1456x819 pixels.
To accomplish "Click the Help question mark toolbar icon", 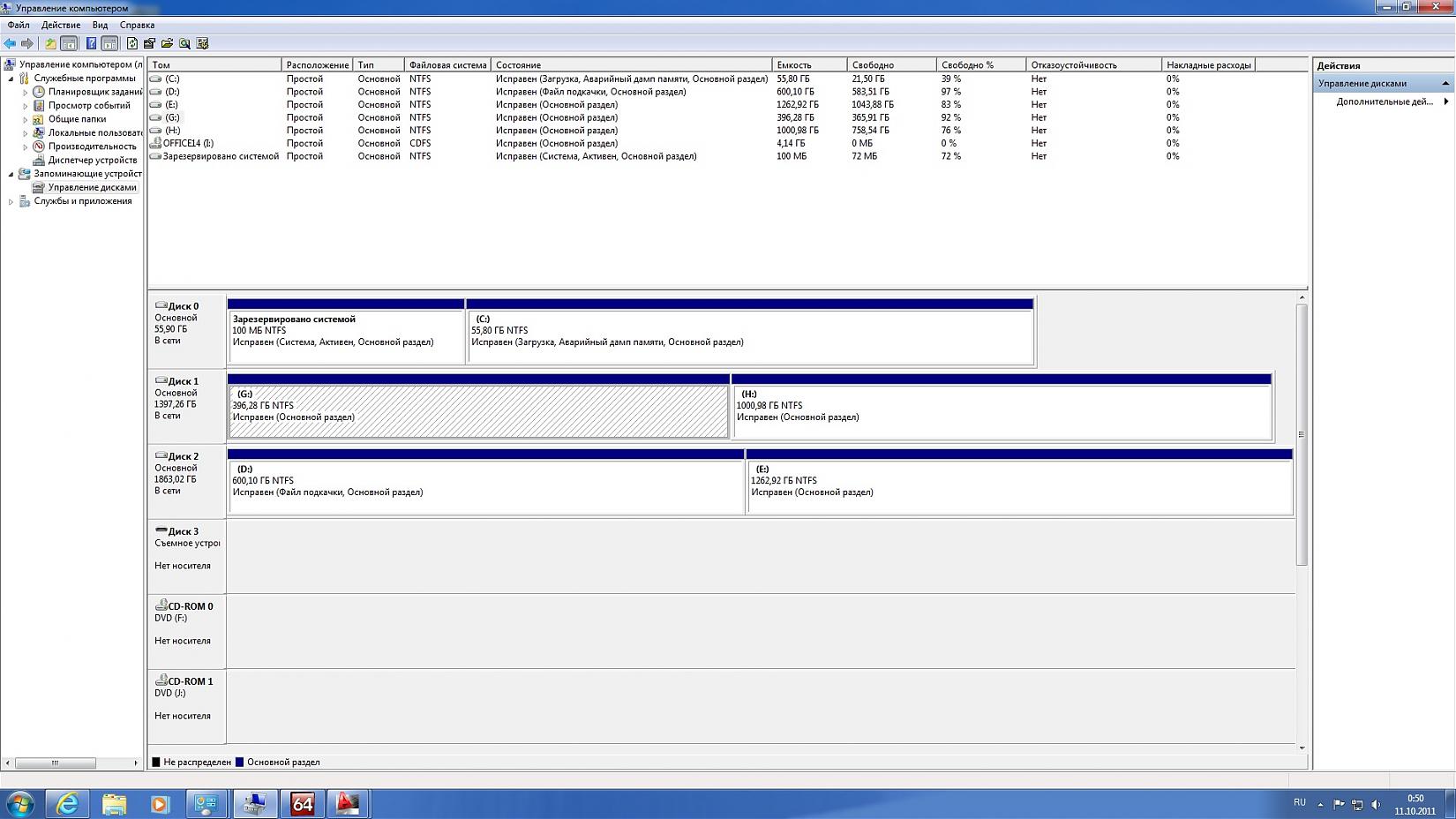I will point(91,43).
